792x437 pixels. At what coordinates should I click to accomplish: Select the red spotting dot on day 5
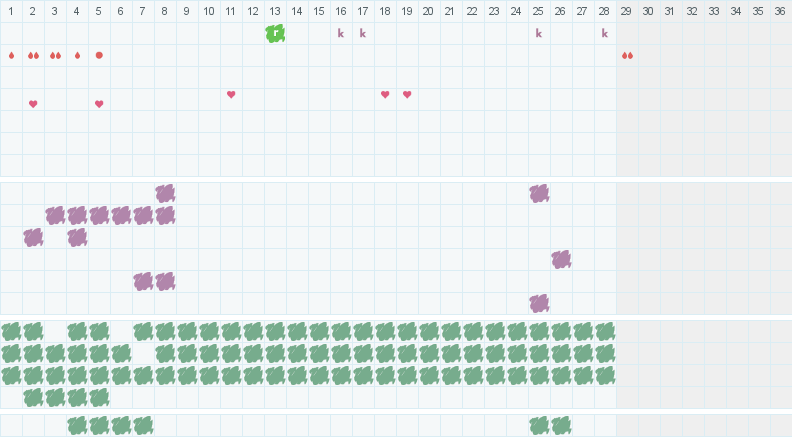pos(99,56)
